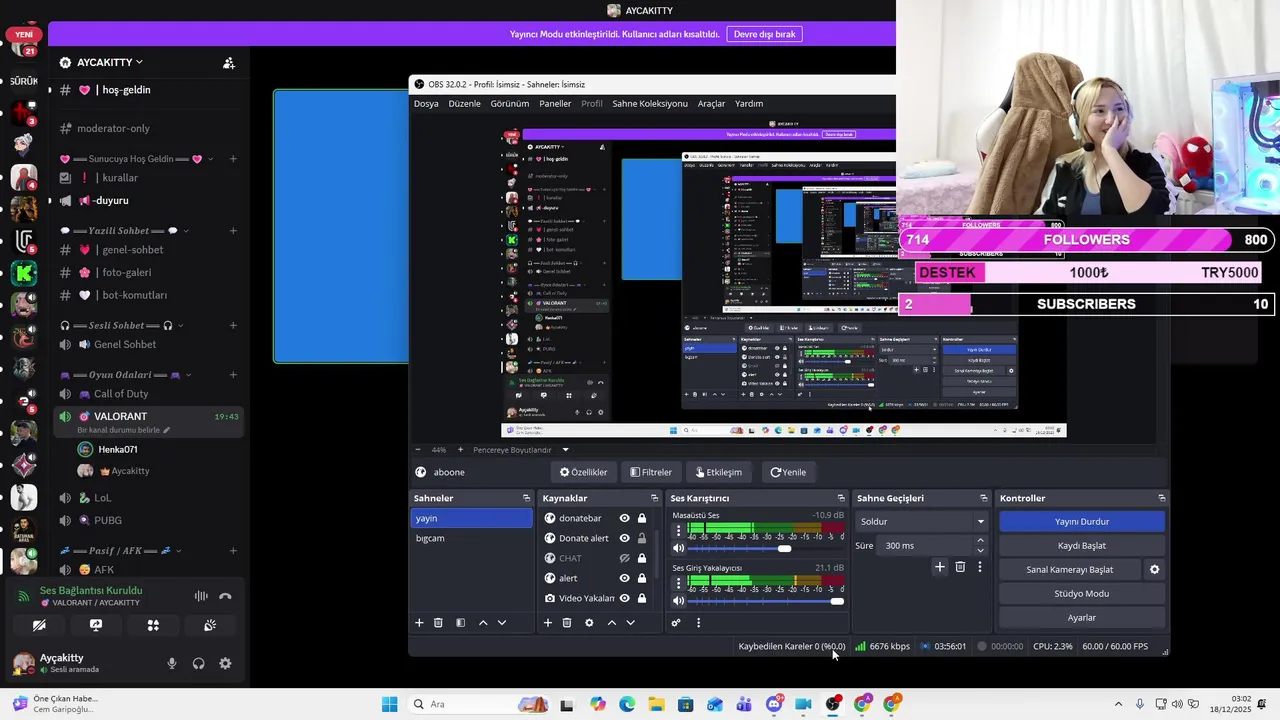Open Discord activities button in voice panel

[x=153, y=625]
